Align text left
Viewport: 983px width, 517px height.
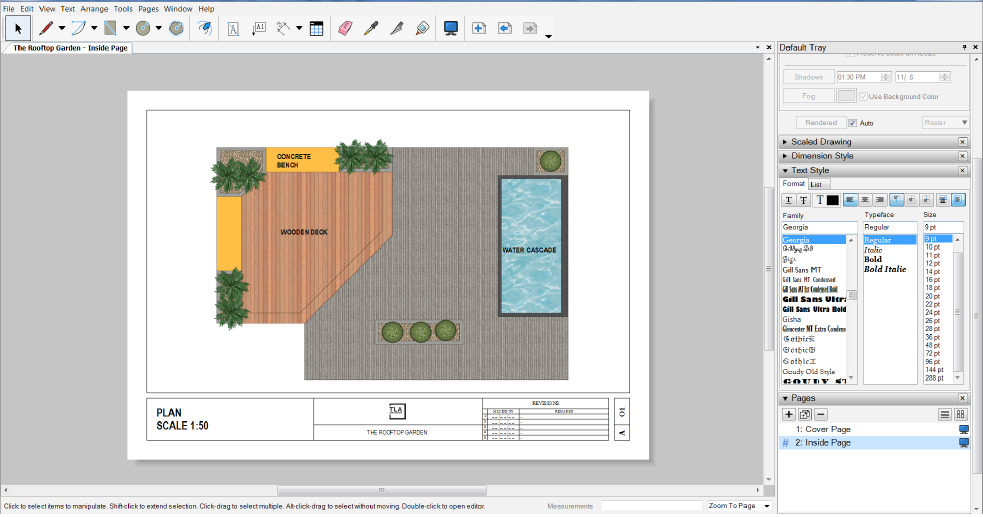coord(850,200)
